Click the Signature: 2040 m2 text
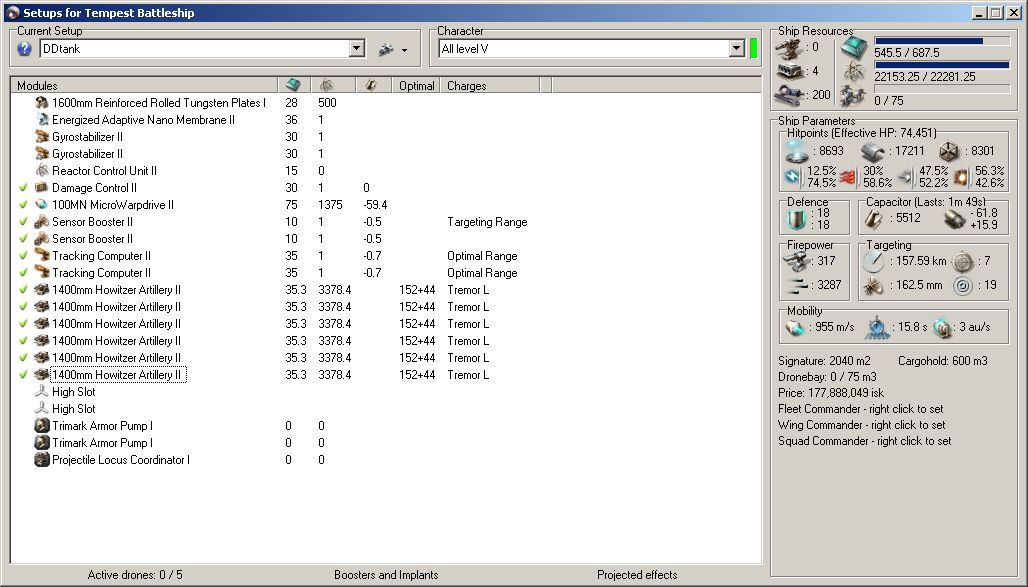1028x587 pixels. 824,361
